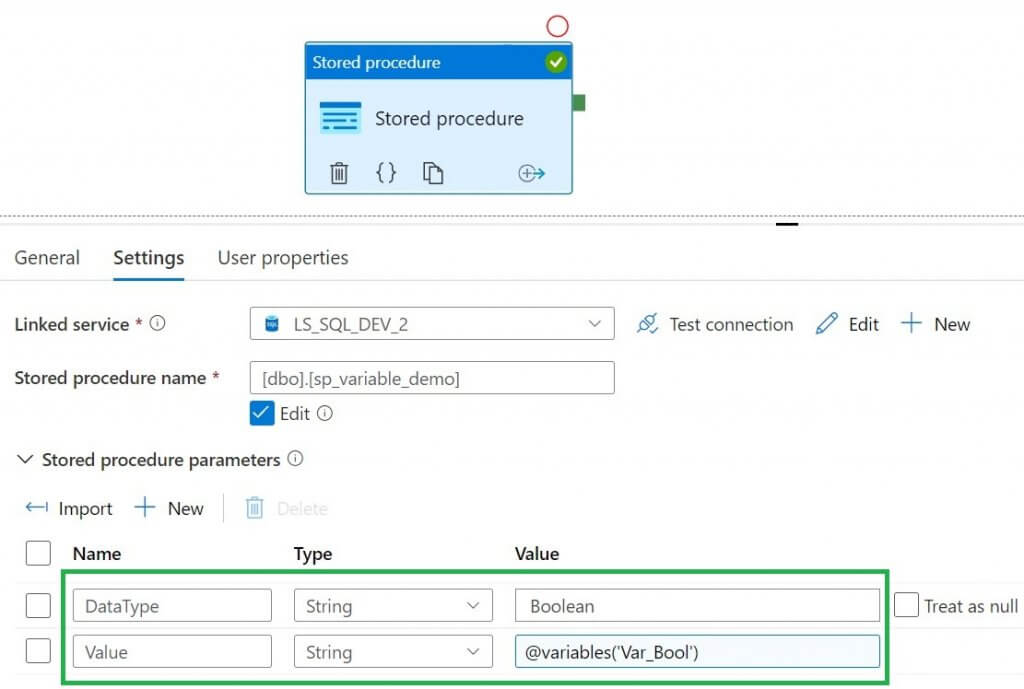Click the info icon next to Edit checkbox
The image size is (1024, 689).
click(x=324, y=413)
